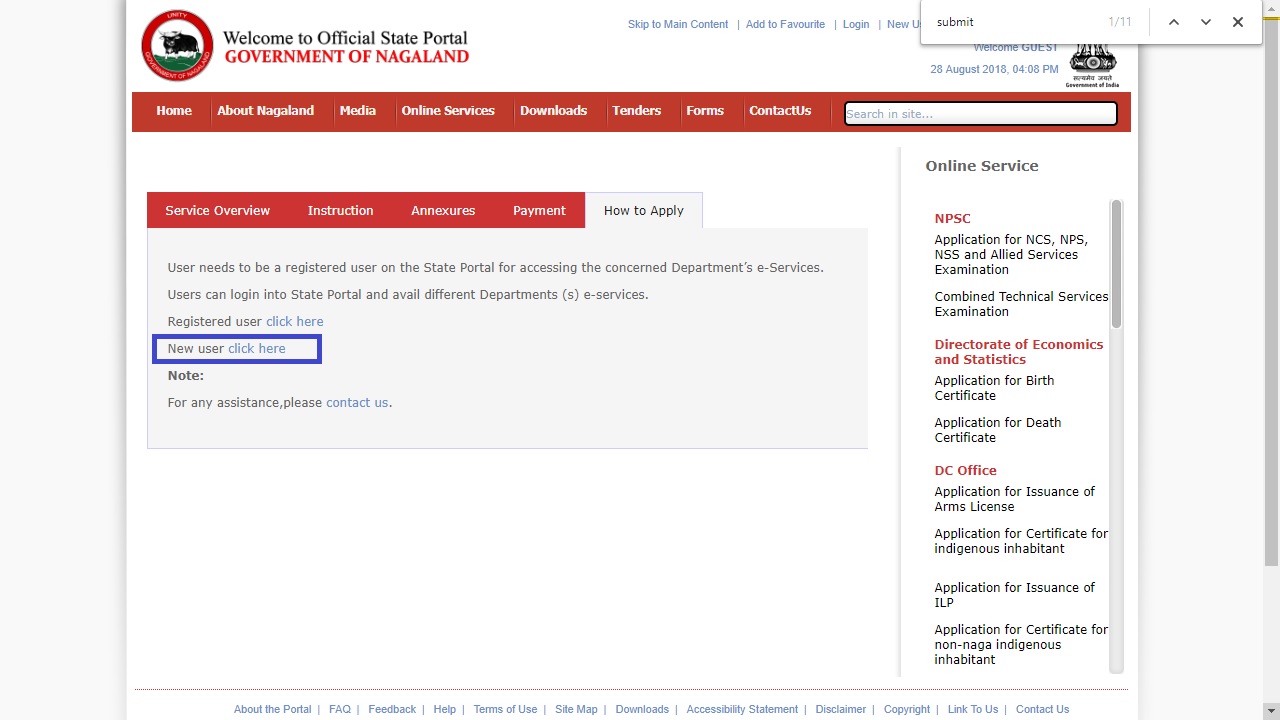Go to next find-in-page result

point(1206,22)
